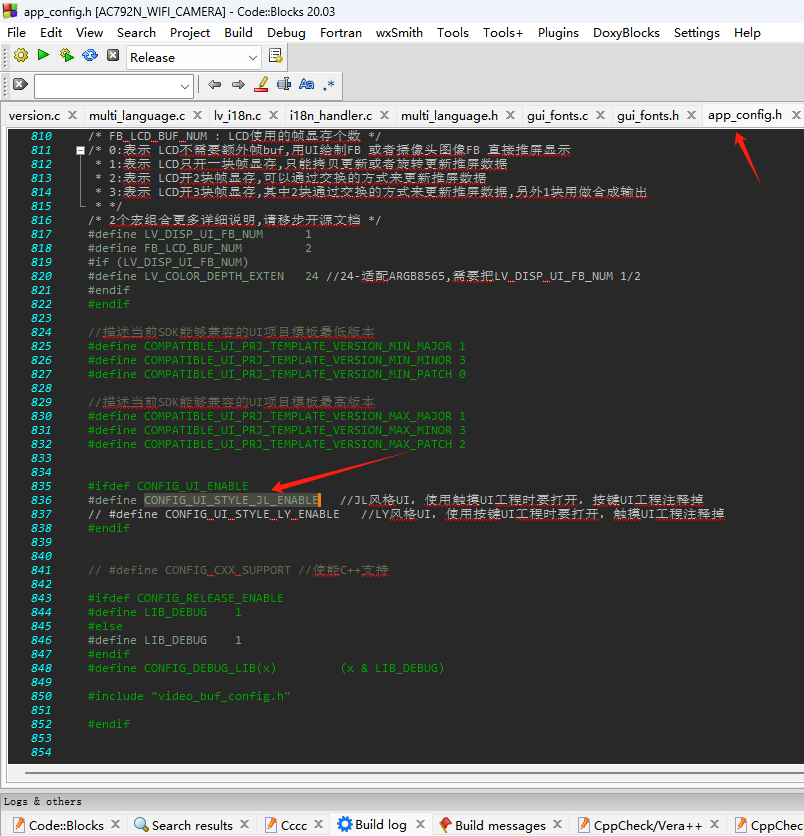
Task: Switch to the i18n_handler.c tab
Action: 331,116
